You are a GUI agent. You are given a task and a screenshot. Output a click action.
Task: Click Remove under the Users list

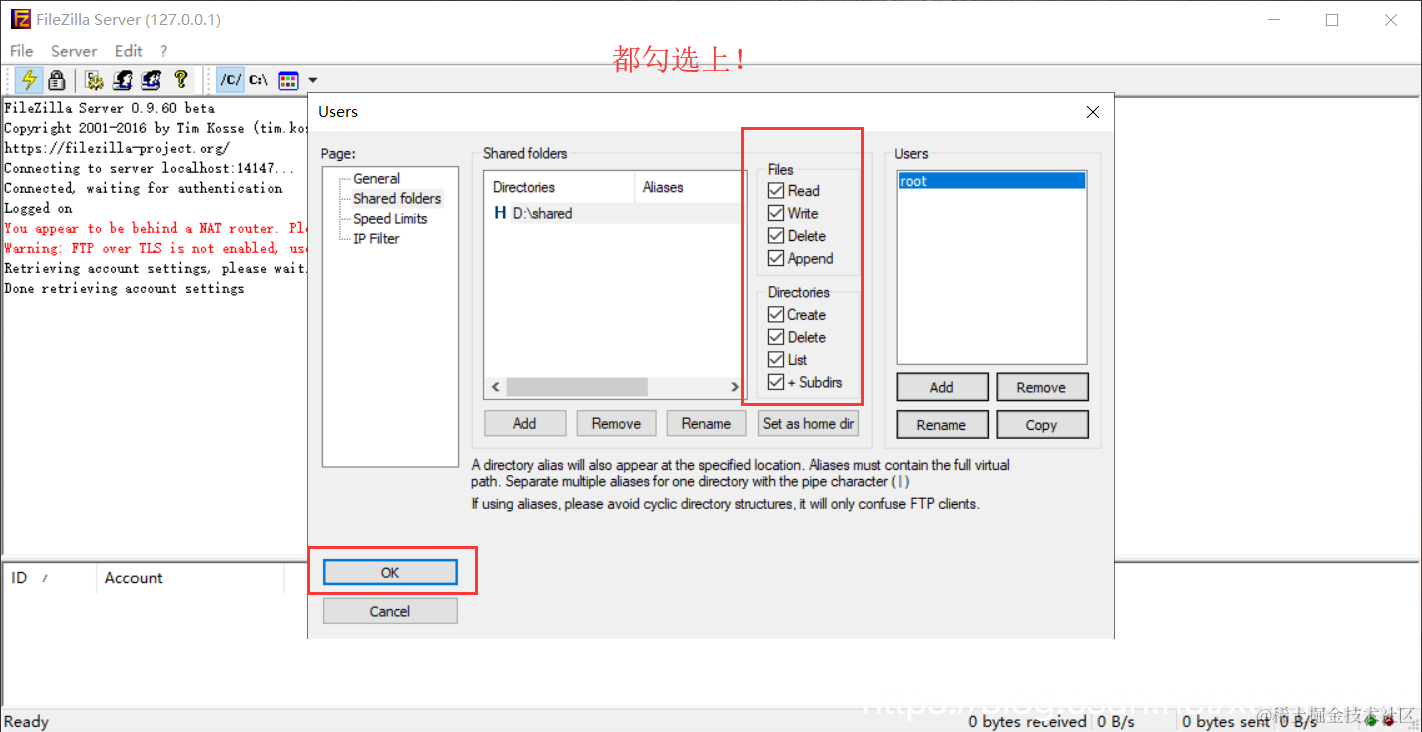pos(1042,387)
